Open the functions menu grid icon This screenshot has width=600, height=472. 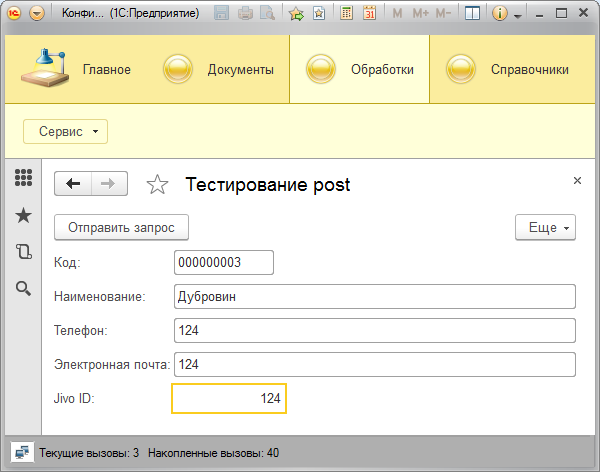[x=23, y=178]
